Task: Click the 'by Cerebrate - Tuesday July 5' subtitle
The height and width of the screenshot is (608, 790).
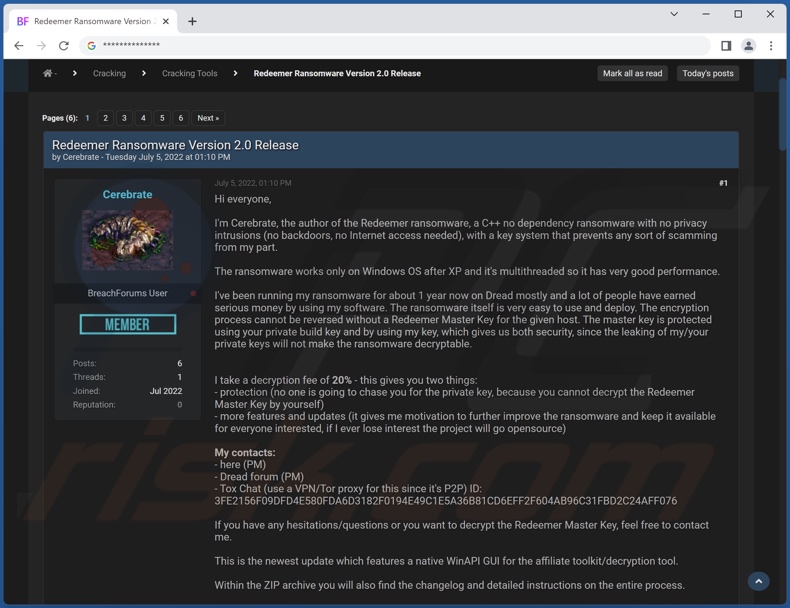Action: (x=141, y=157)
